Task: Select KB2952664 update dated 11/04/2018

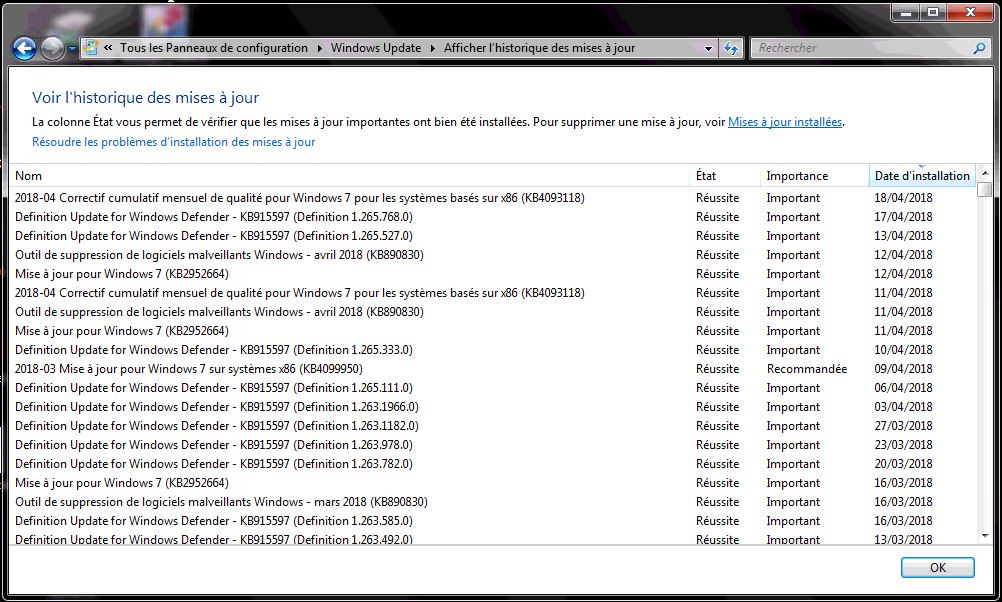Action: pos(492,331)
